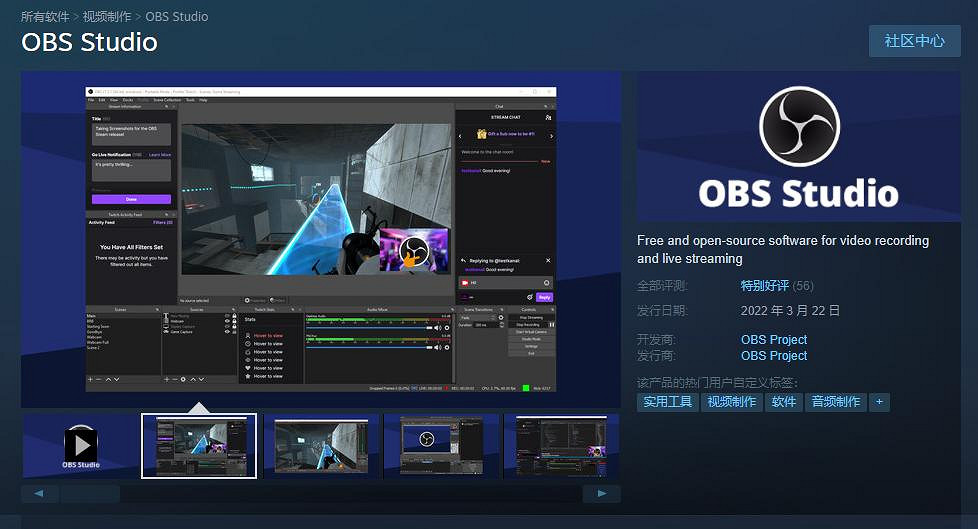
Task: Click the right arrow of the thumbnail strip
Action: tap(602, 494)
